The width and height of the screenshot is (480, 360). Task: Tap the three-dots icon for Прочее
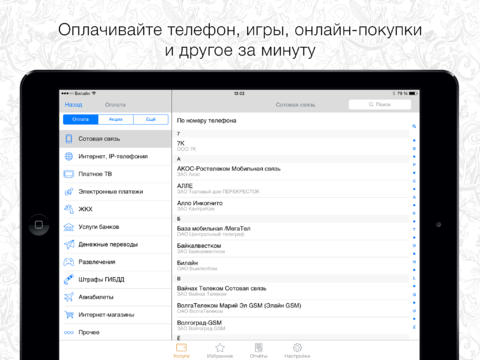(69, 332)
